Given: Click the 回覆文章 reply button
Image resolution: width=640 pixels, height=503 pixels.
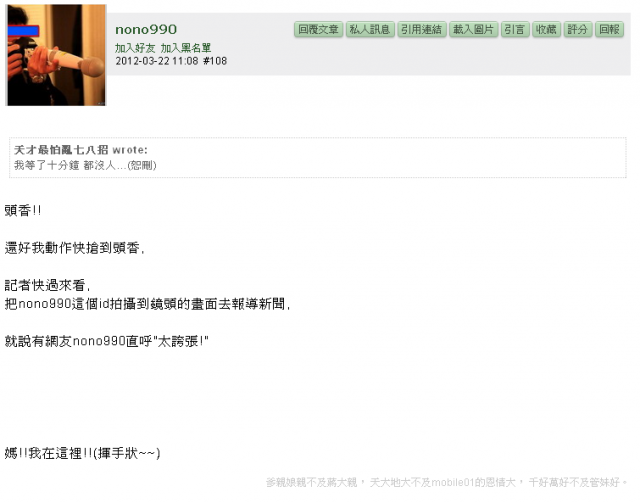Looking at the screenshot, I should tap(318, 29).
